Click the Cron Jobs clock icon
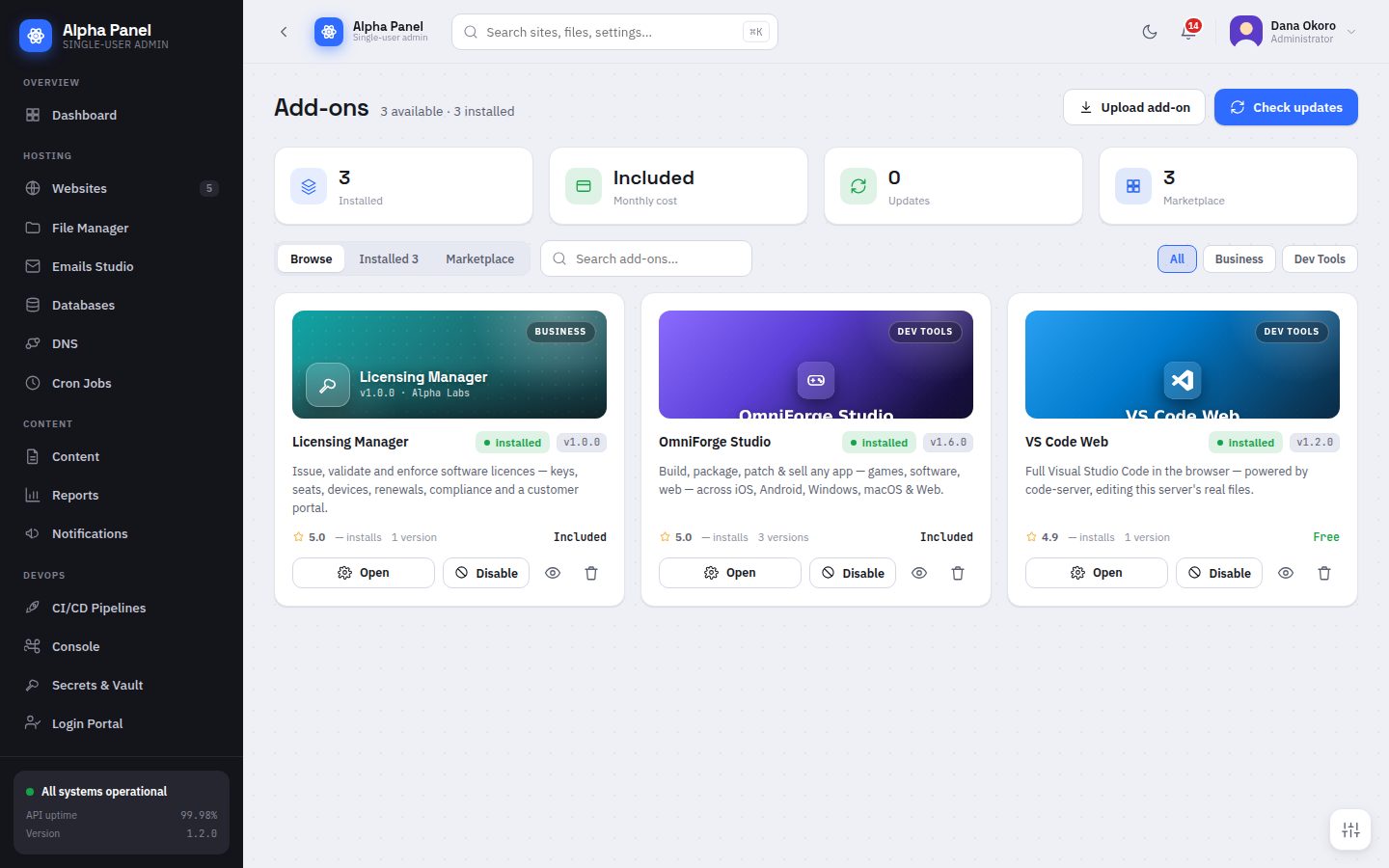Viewport: 1389px width, 868px height. [x=33, y=383]
